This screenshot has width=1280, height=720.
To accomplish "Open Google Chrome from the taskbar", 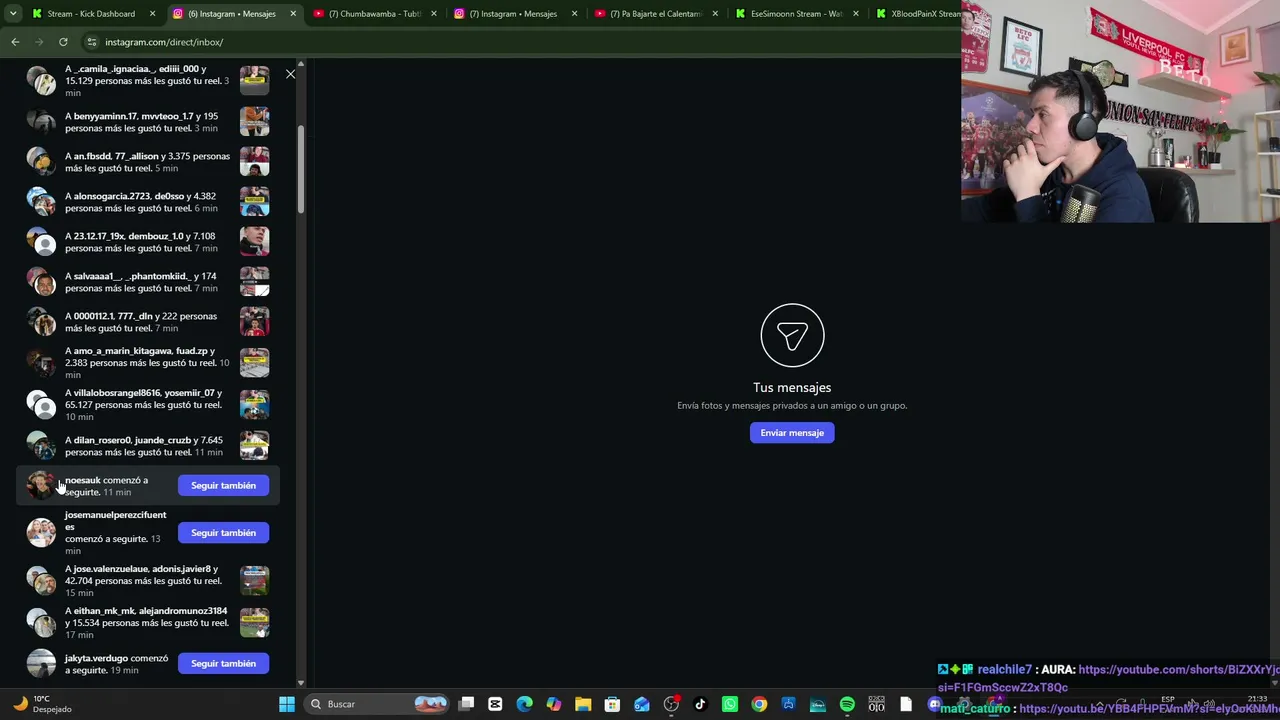I will pos(759,704).
